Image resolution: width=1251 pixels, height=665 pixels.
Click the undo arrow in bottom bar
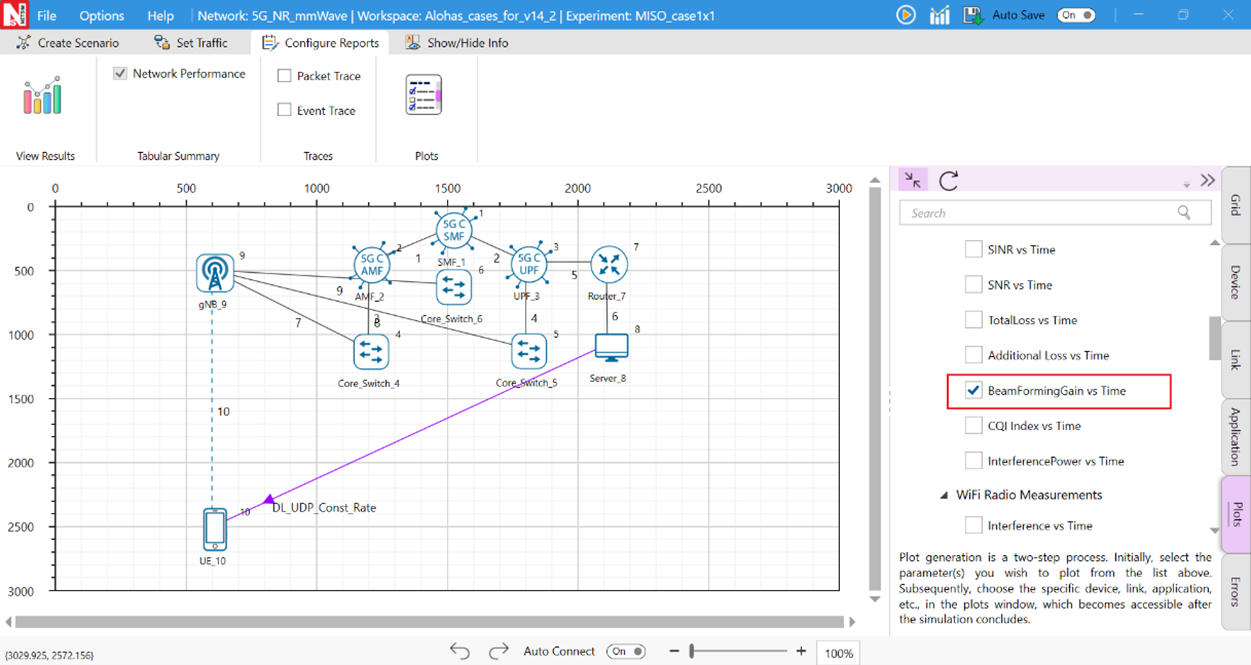(459, 651)
